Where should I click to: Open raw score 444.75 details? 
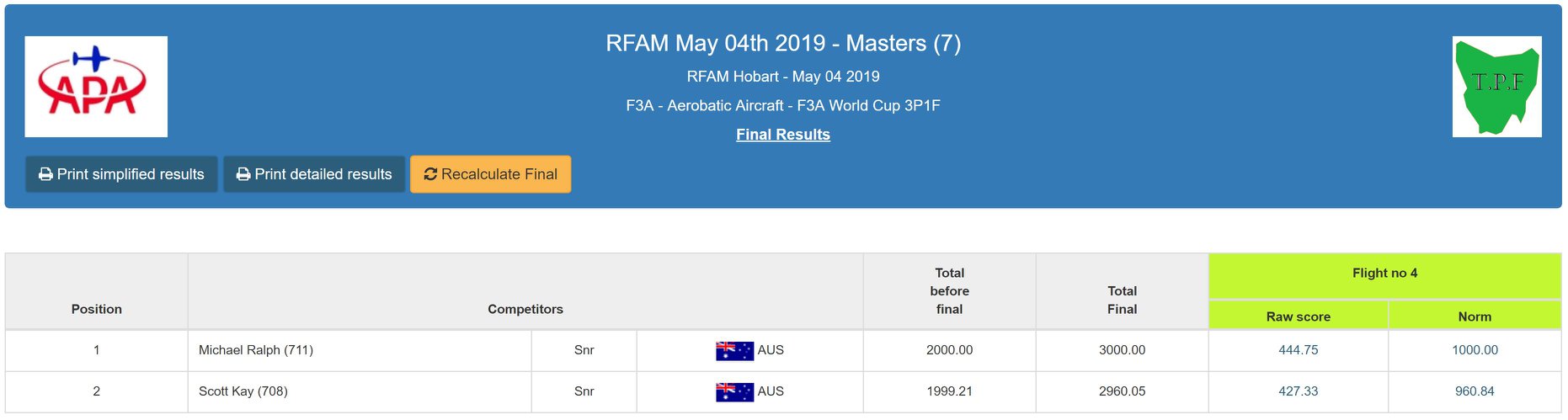(1298, 350)
